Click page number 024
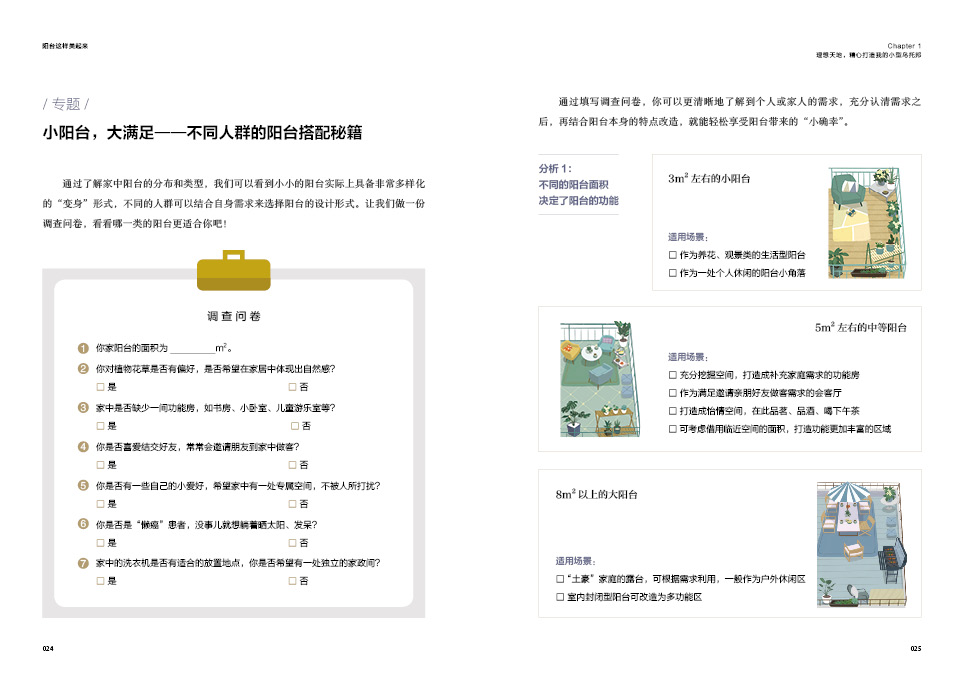 pyautogui.click(x=48, y=648)
